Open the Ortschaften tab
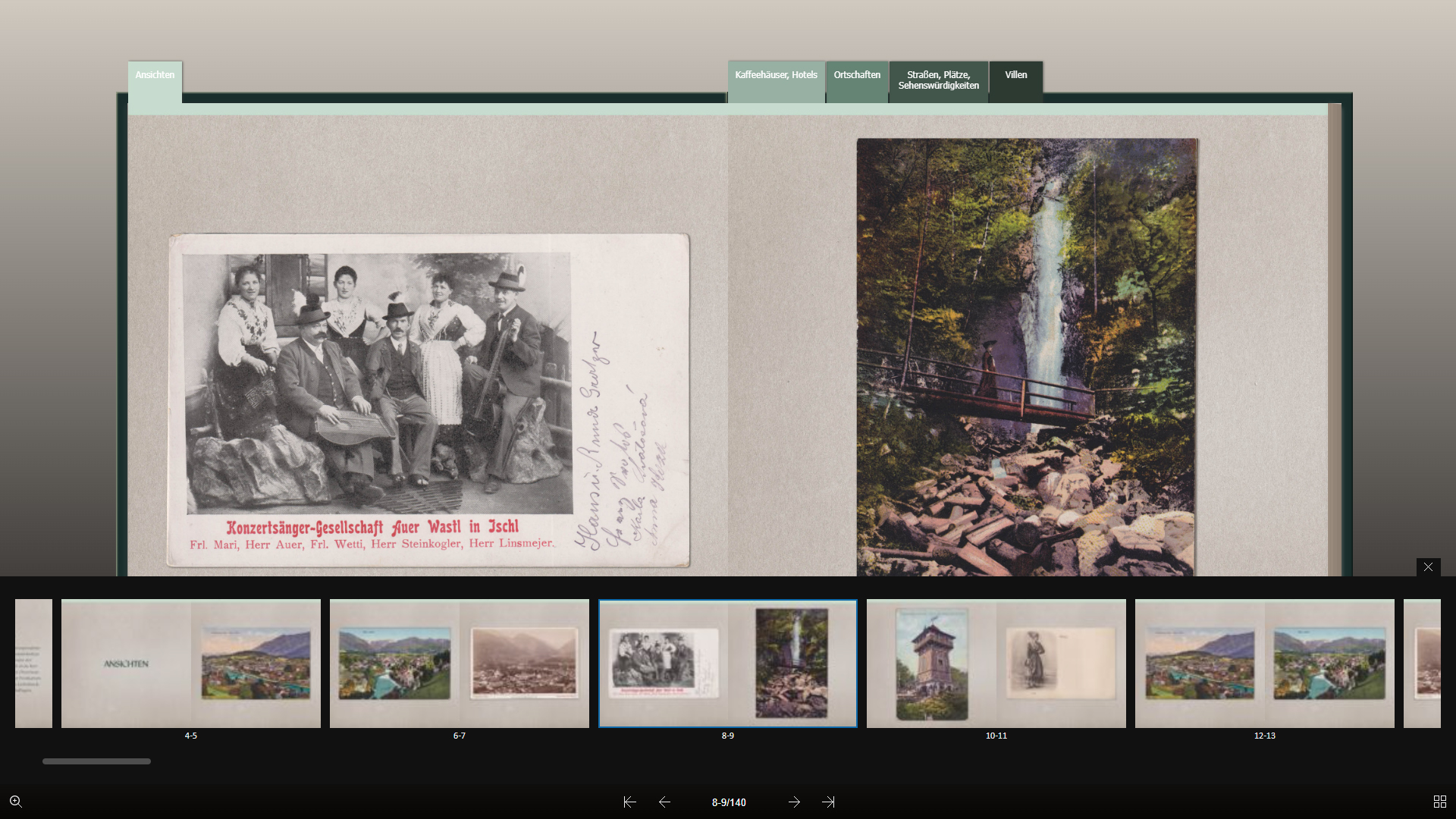 857,76
